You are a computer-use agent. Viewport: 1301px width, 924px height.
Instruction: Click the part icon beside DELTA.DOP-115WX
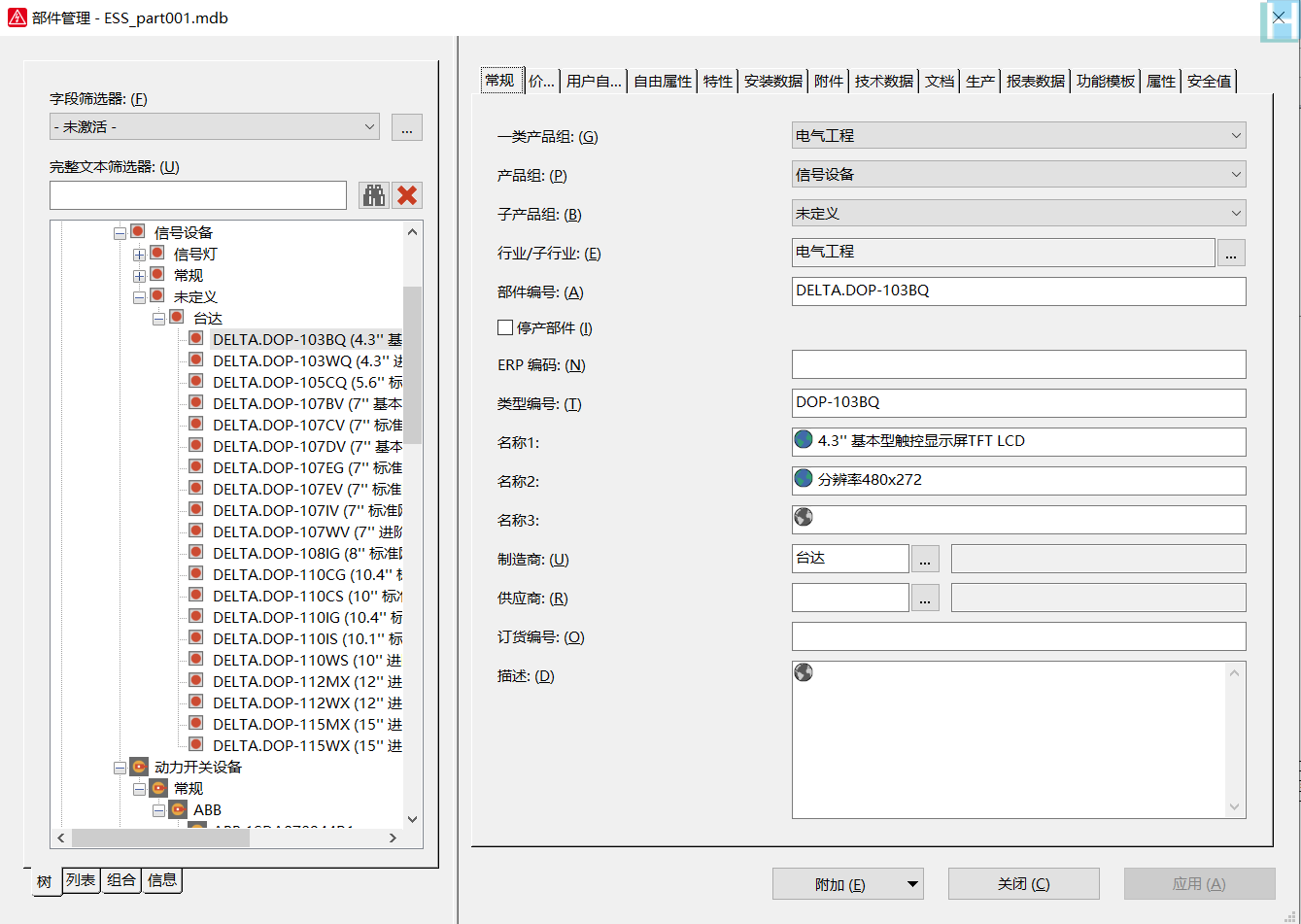[x=196, y=744]
